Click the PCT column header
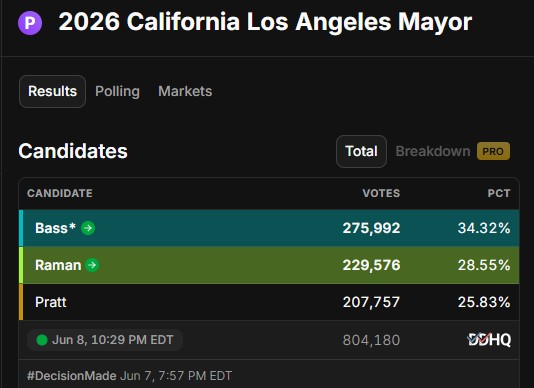Screen dimensions: 534x388 tap(499, 193)
